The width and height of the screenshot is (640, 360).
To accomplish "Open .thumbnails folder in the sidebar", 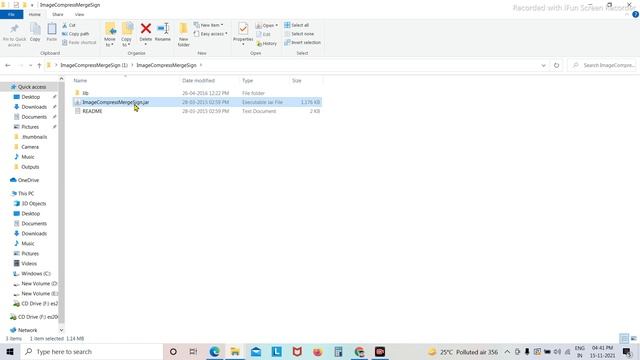I will (x=34, y=137).
